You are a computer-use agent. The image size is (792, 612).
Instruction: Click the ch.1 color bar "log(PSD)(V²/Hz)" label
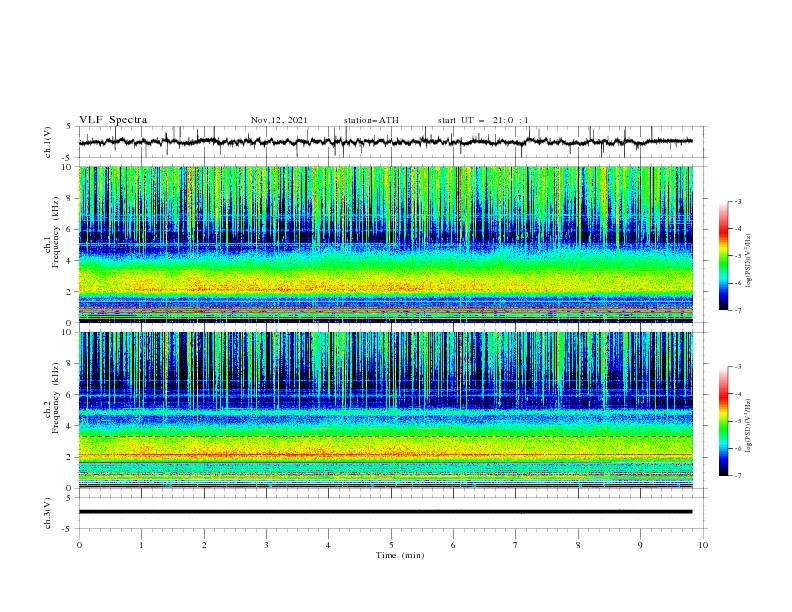(x=749, y=260)
